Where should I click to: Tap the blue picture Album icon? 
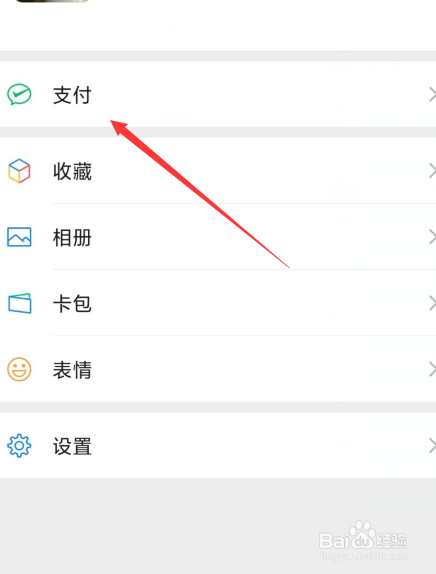[19, 237]
